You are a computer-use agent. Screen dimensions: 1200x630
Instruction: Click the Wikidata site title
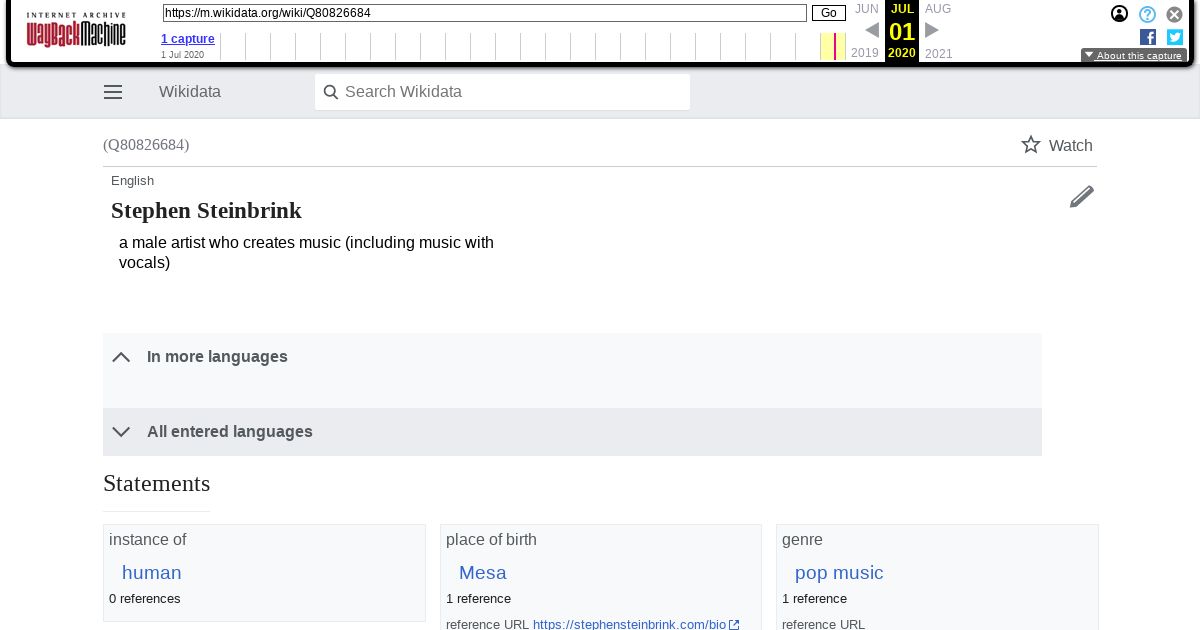pyautogui.click(x=190, y=92)
